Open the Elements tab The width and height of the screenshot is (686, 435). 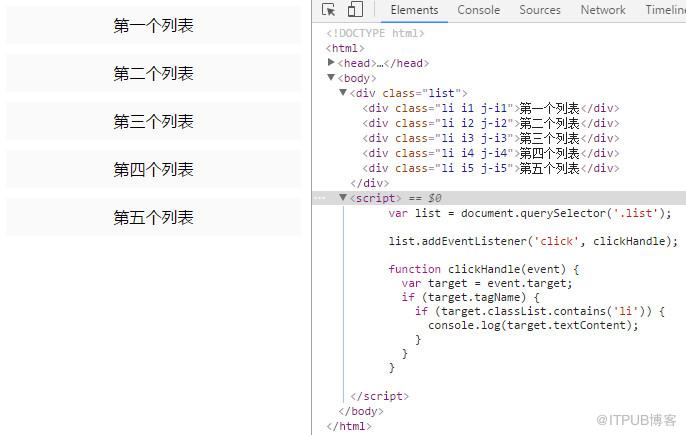414,10
